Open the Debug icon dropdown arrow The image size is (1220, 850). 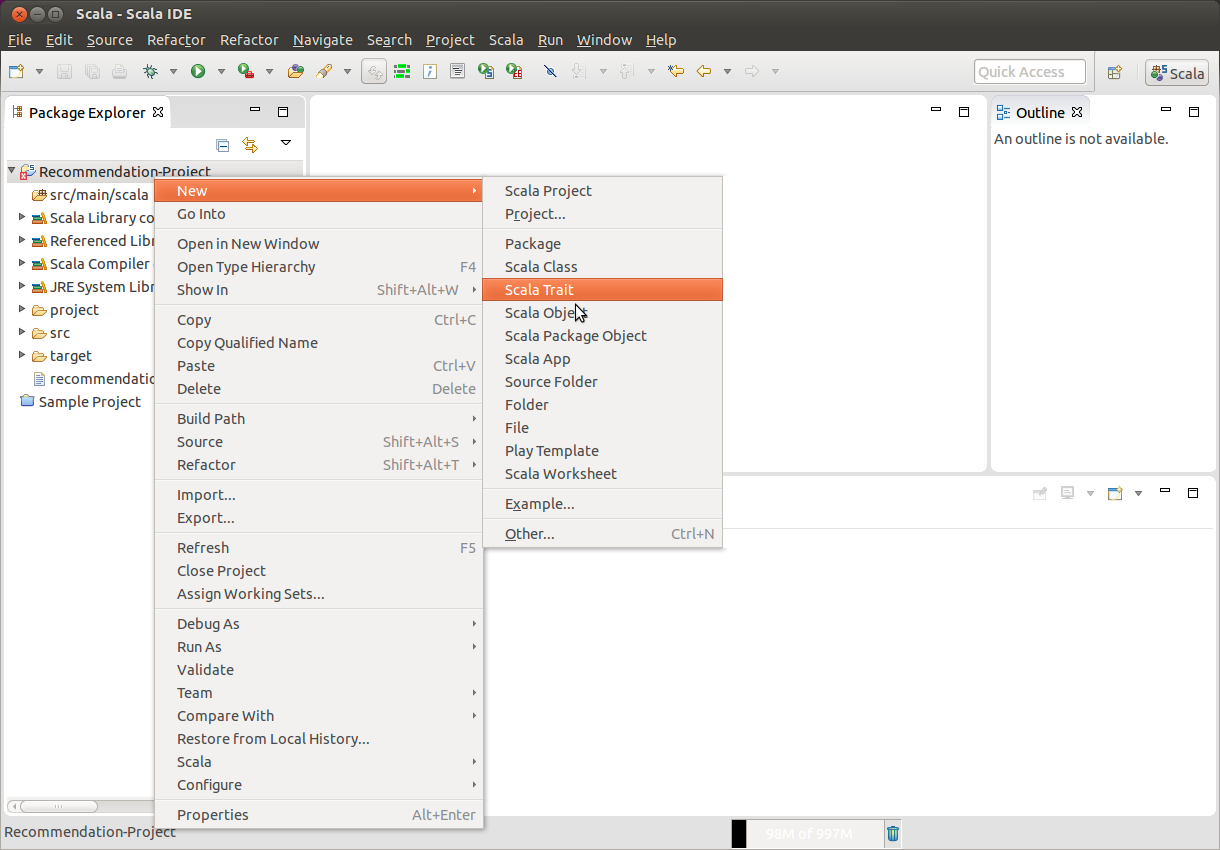click(173, 71)
